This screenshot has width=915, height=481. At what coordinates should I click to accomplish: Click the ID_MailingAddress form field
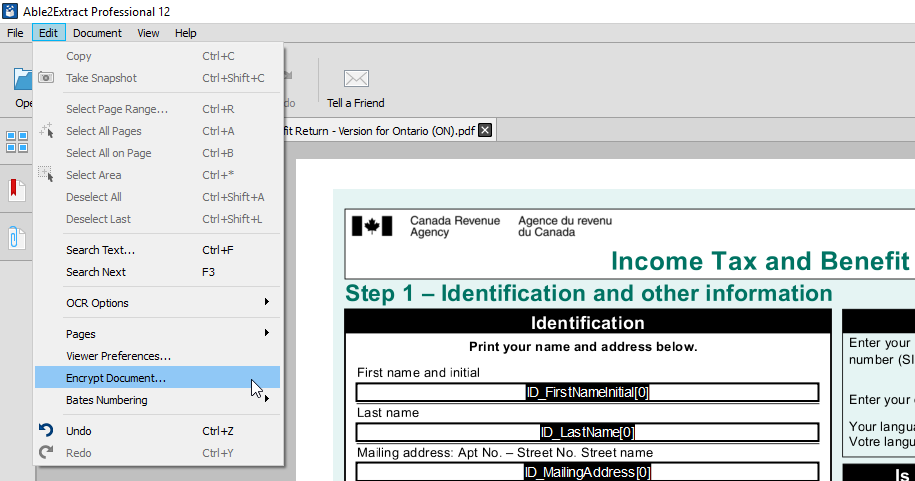[x=587, y=472]
